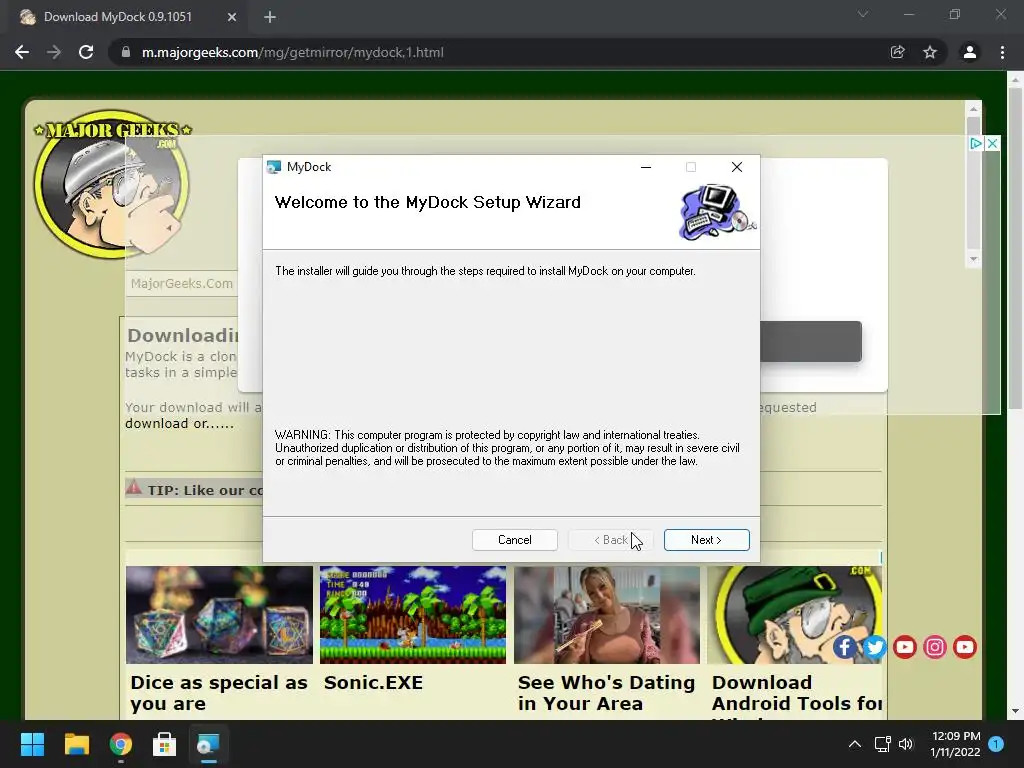The image size is (1024, 768).
Task: Click the 'TIP: Like our co' heading
Action: tap(205, 490)
